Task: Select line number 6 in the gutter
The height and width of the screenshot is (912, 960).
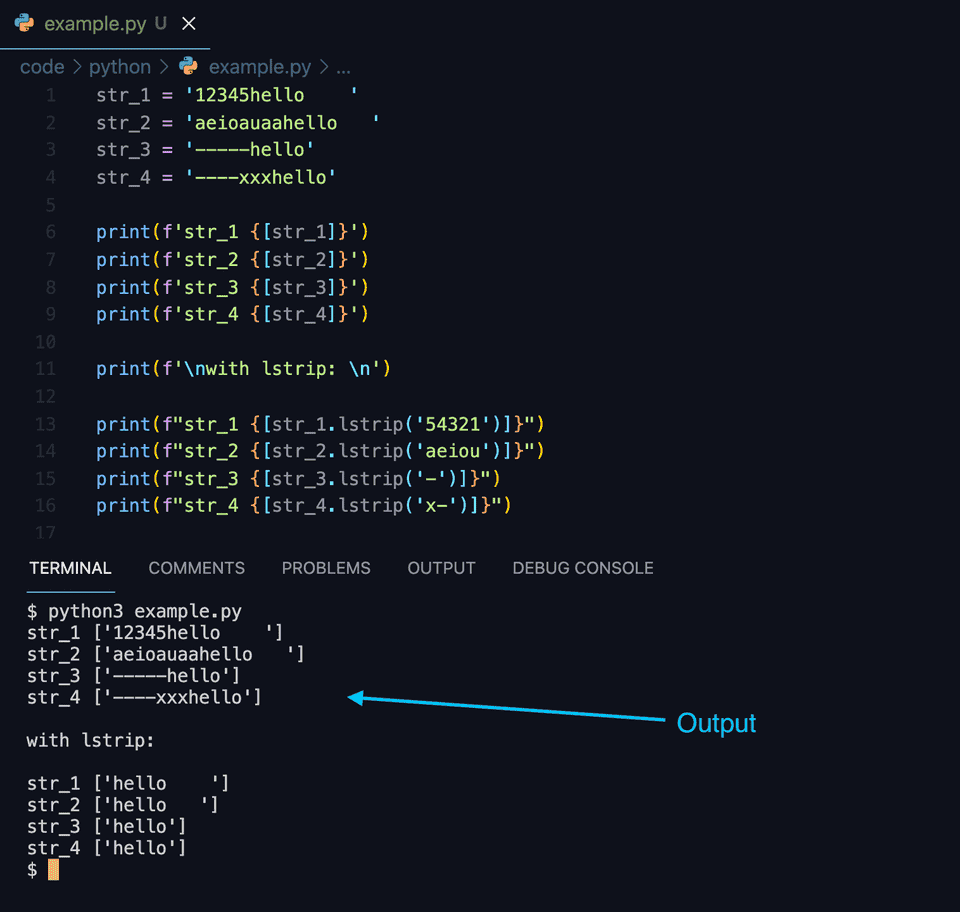Action: point(49,231)
